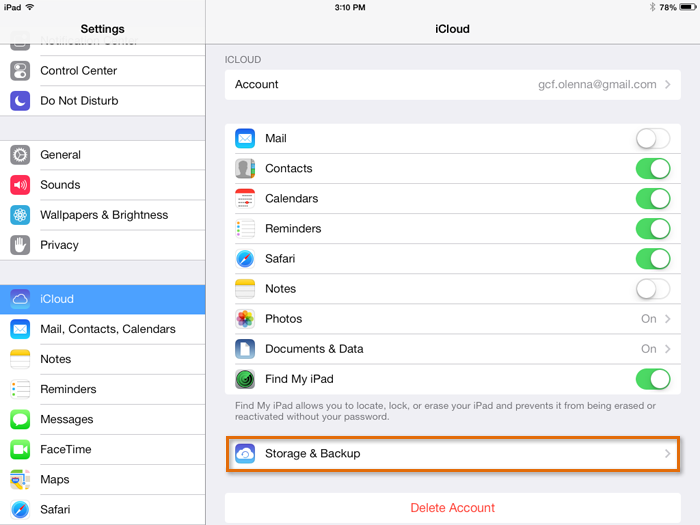The image size is (700, 525).
Task: Tap the Messages speech bubble icon
Action: 20,419
